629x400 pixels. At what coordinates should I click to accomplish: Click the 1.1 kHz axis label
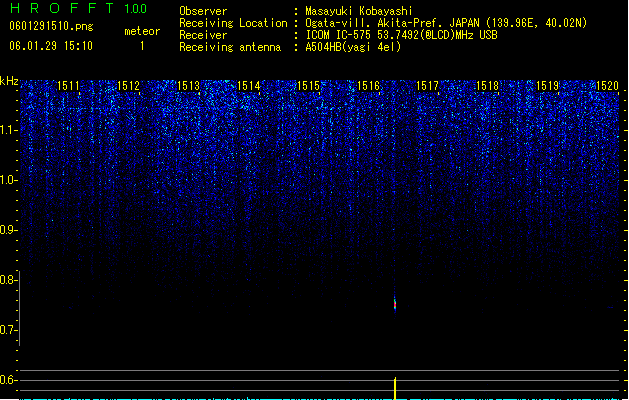click(x=9, y=130)
